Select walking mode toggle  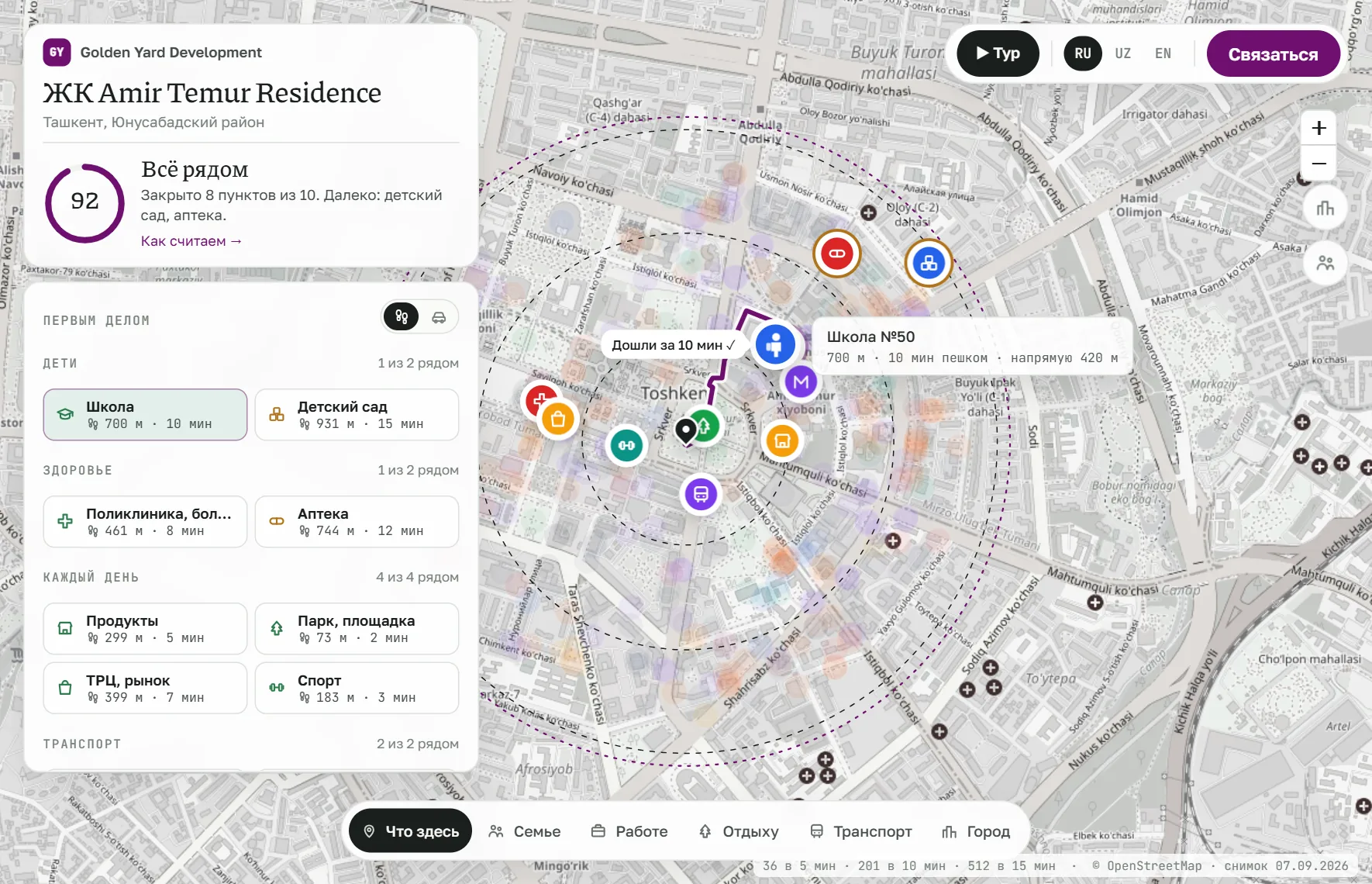402,316
